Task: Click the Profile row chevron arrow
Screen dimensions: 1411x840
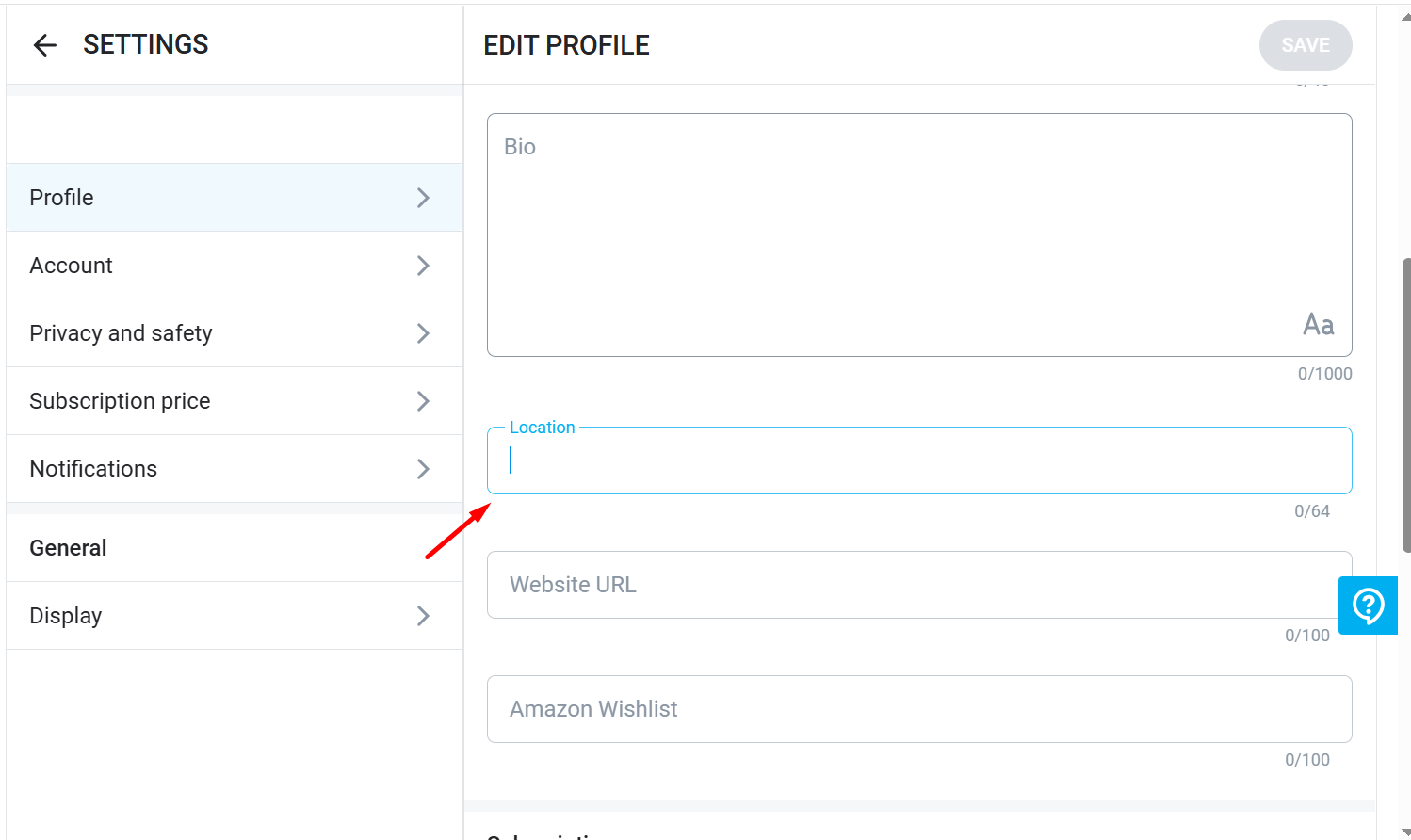Action: (x=423, y=198)
